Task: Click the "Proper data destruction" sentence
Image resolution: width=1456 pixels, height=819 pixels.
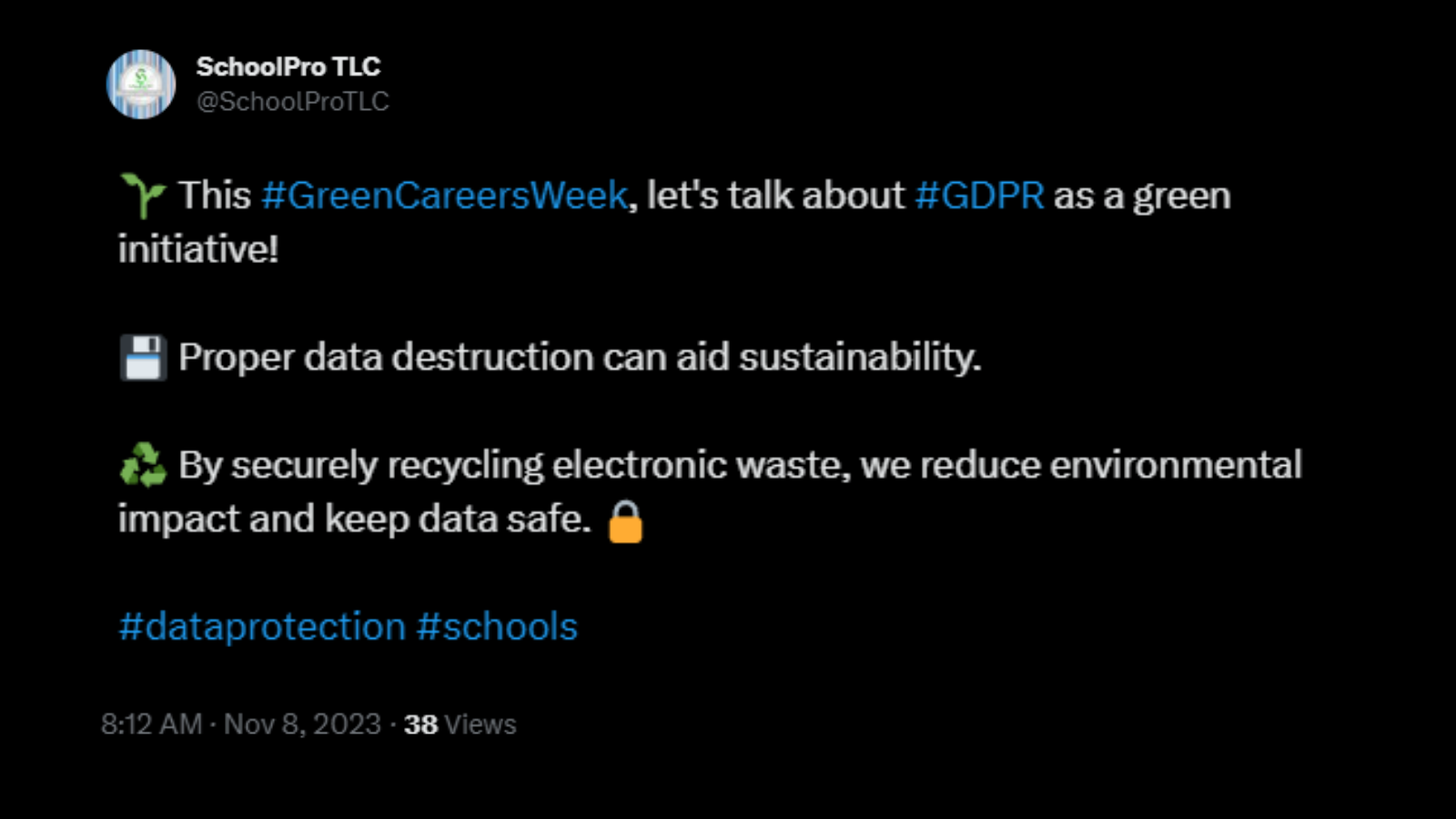Action: pyautogui.click(x=580, y=358)
